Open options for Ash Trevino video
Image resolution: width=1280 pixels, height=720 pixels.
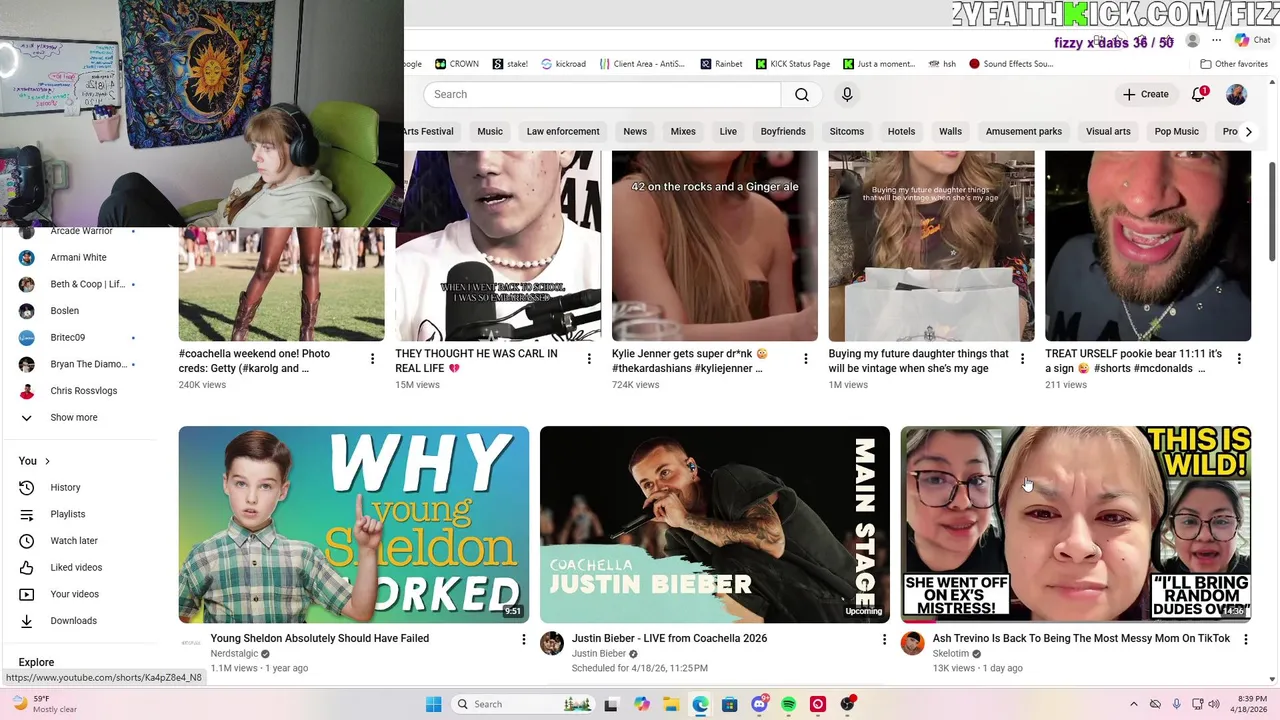[1245, 639]
